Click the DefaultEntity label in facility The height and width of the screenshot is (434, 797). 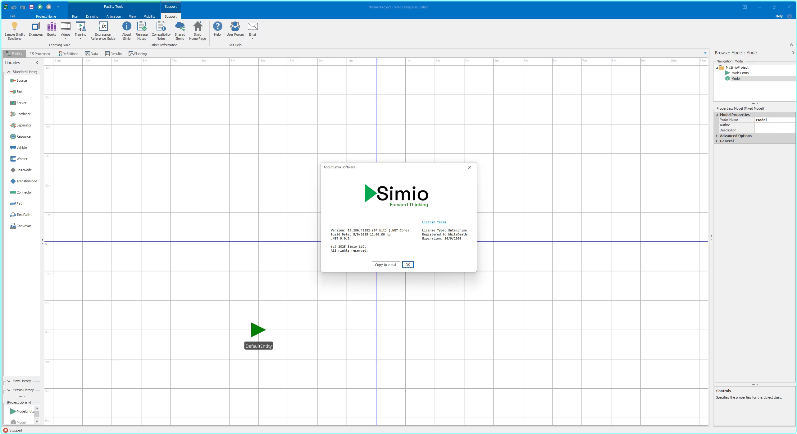[258, 346]
